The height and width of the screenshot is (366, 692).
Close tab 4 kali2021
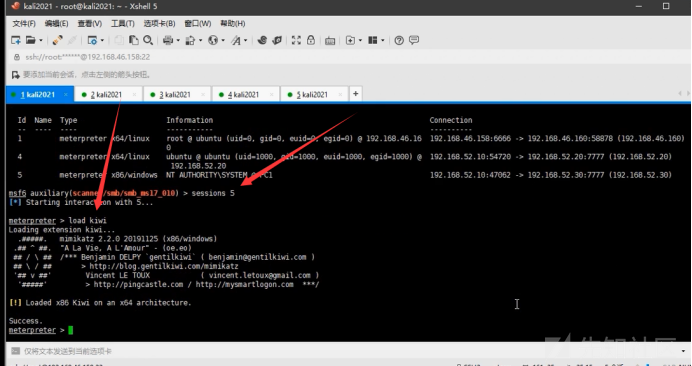pyautogui.click(x=271, y=94)
